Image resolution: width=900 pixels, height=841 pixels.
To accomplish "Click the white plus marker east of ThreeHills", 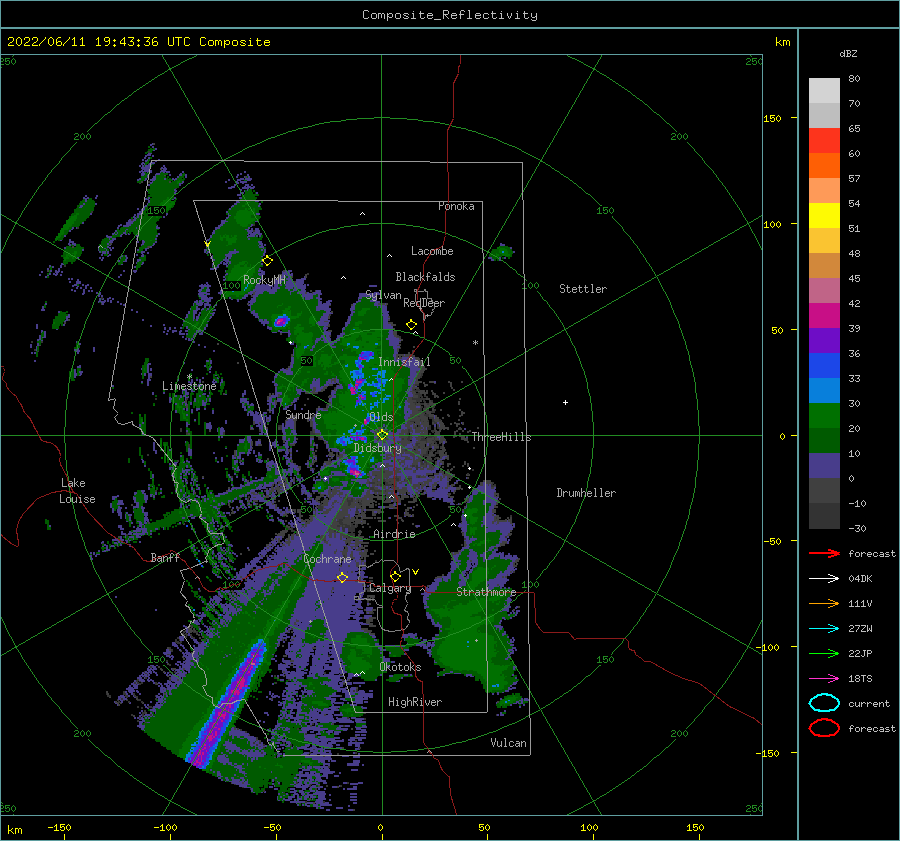I will pyautogui.click(x=565, y=402).
